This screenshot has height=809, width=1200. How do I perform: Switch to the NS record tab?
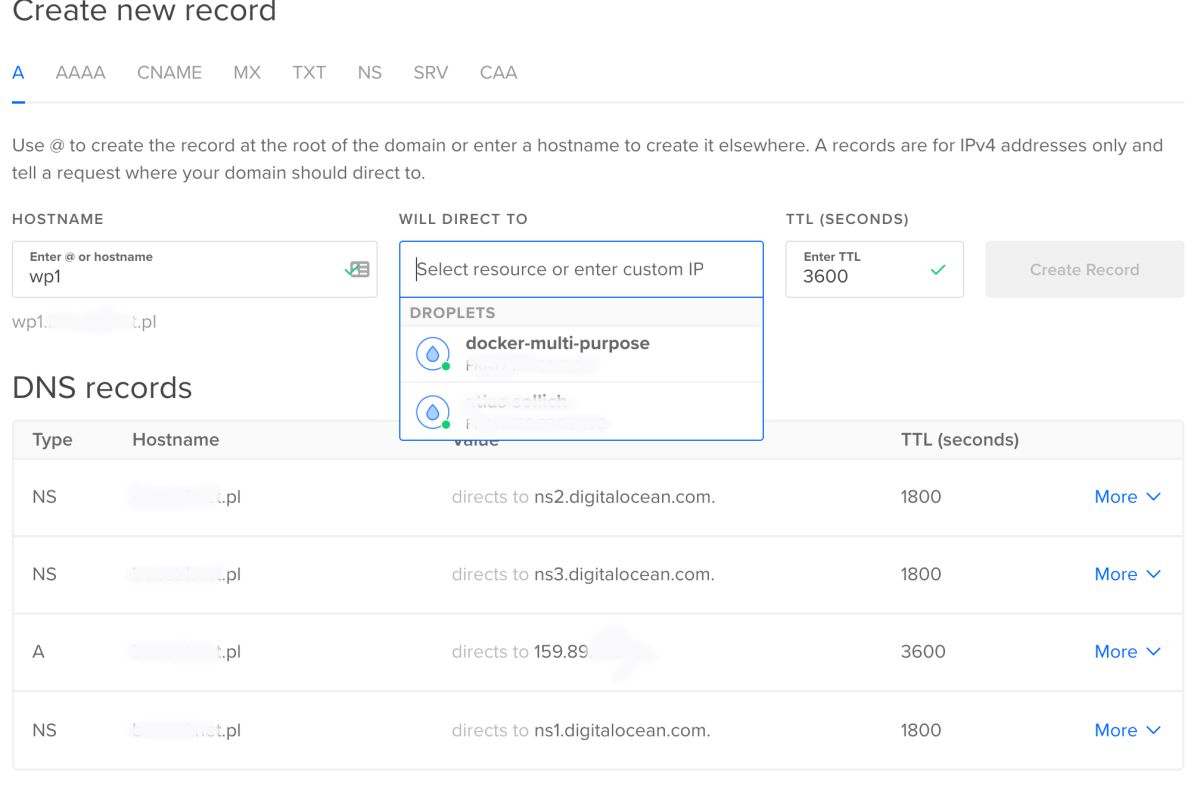click(x=370, y=73)
